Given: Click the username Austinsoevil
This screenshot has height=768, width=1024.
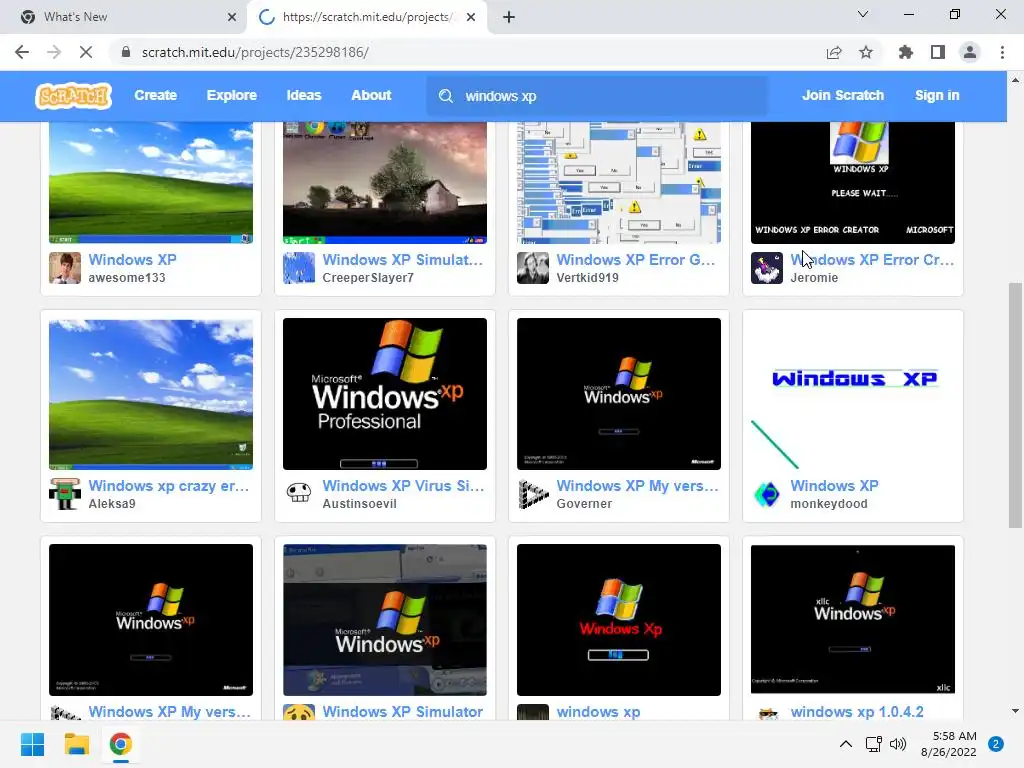Looking at the screenshot, I should (x=359, y=504).
